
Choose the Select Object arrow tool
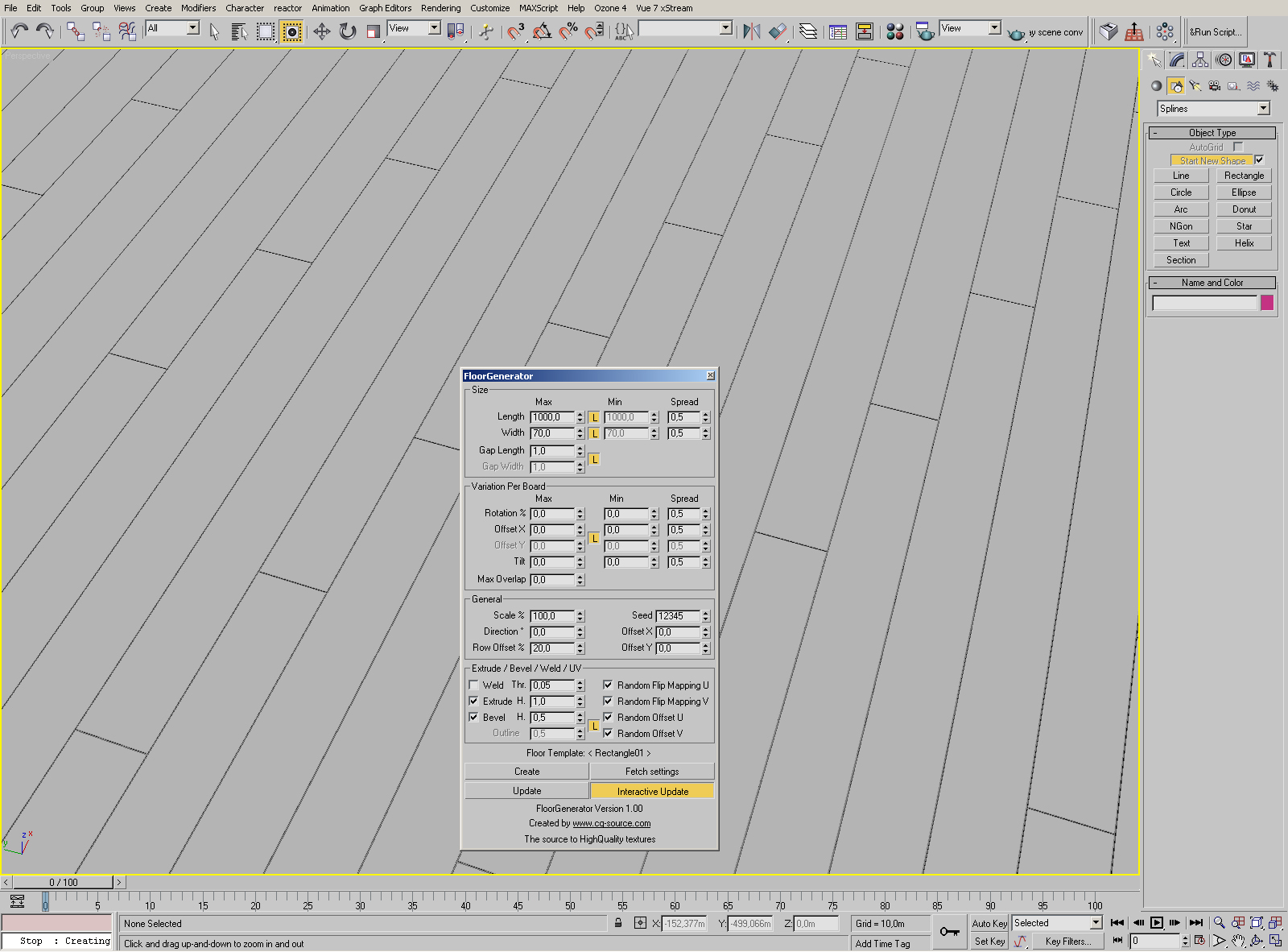click(214, 31)
